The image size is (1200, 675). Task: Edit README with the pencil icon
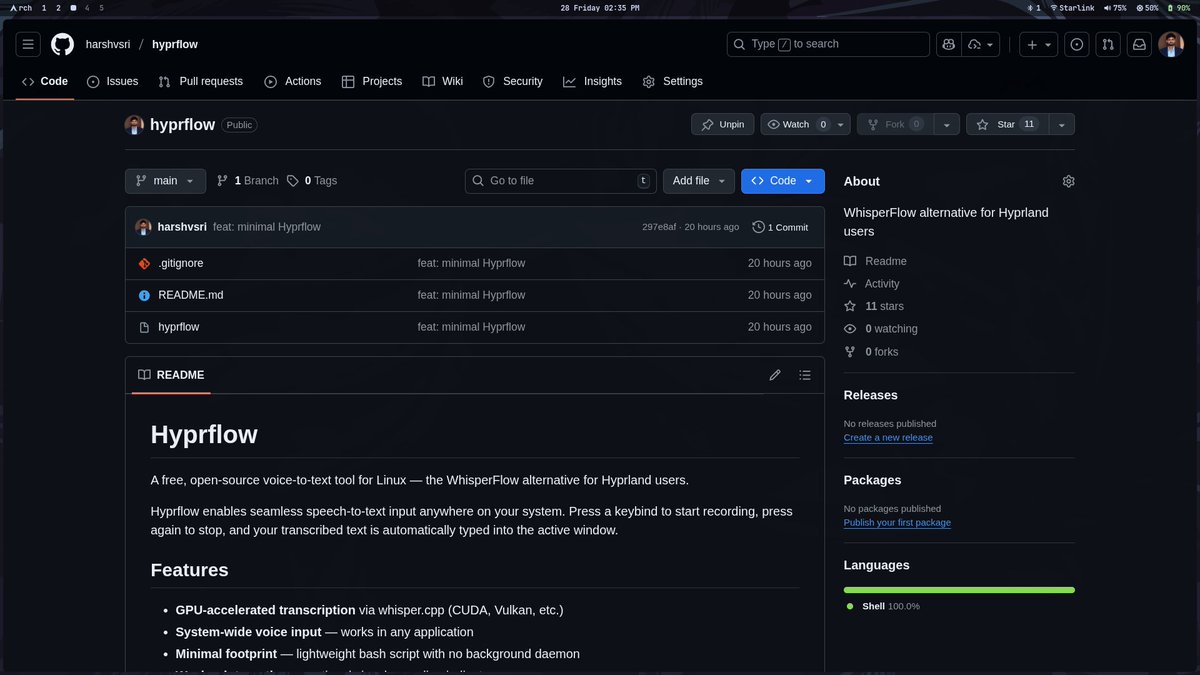pyautogui.click(x=775, y=375)
